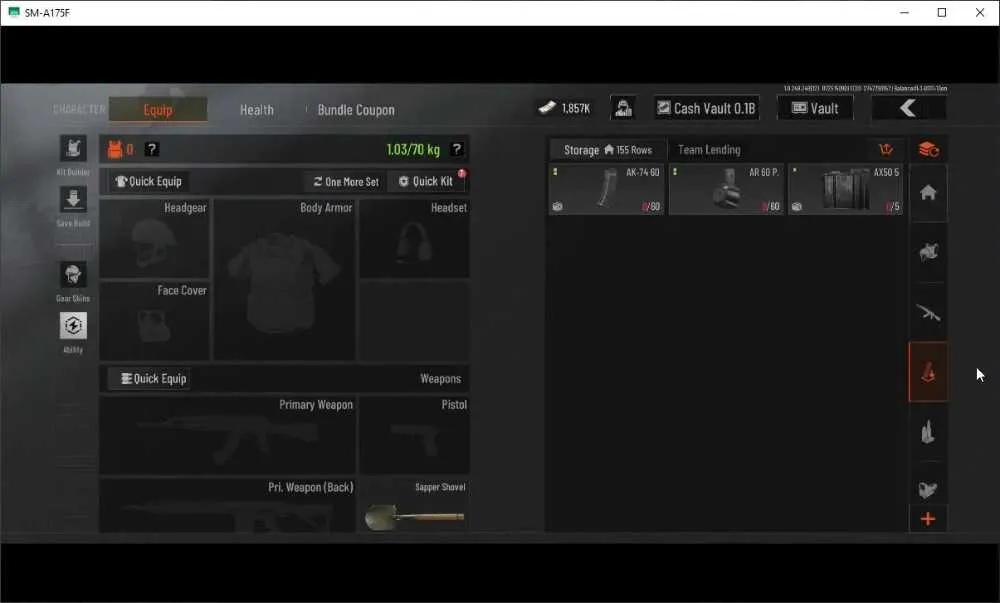Open the Ability lightning icon

[73, 326]
